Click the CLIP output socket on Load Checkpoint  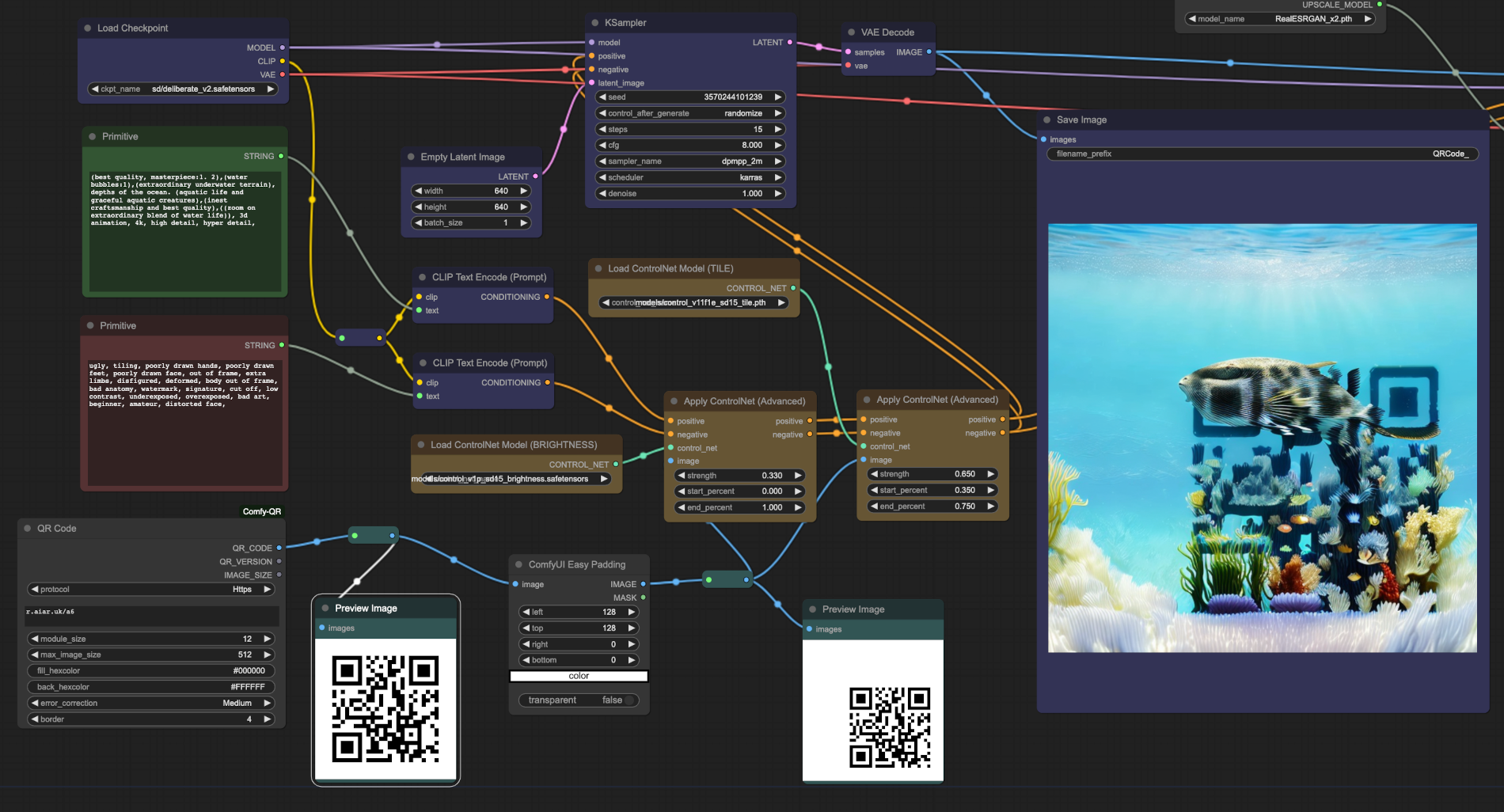point(282,61)
